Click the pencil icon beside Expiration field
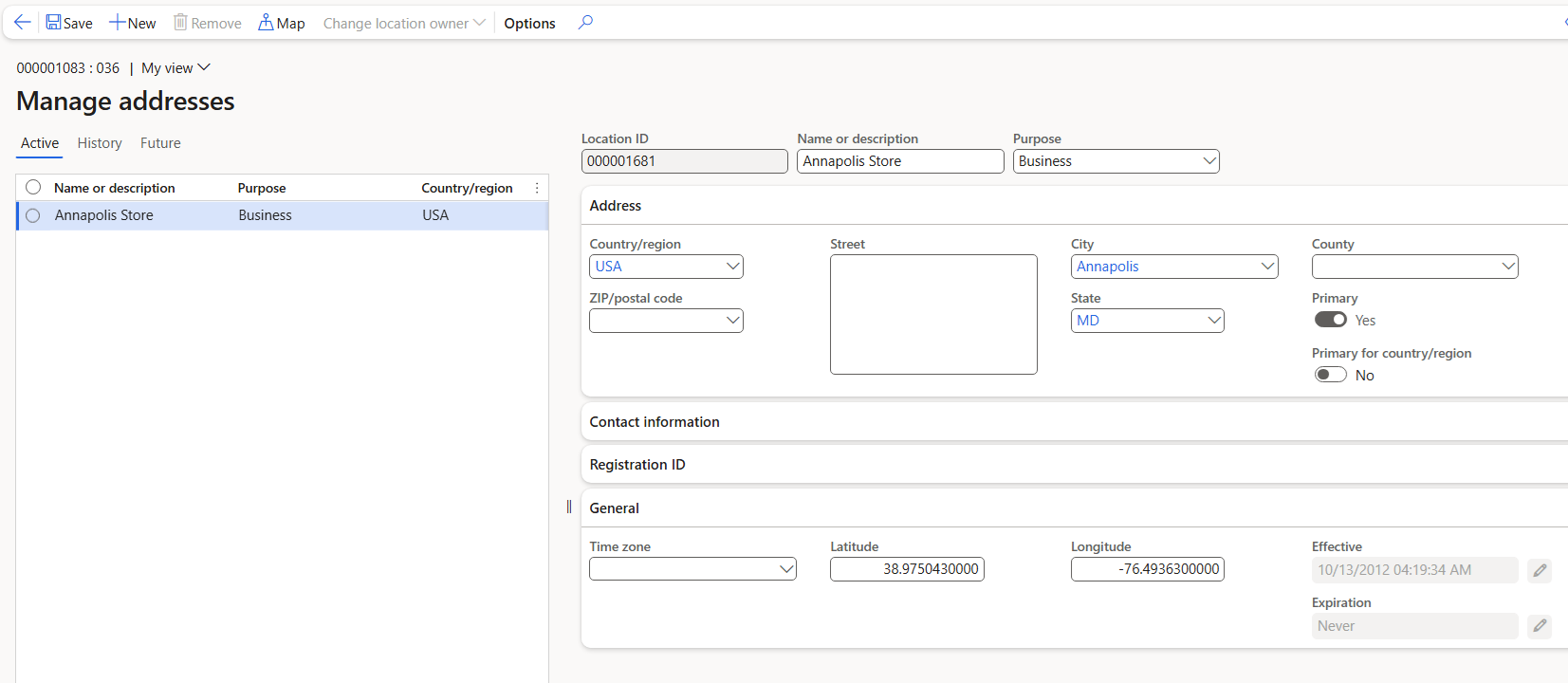Screen dimensions: 1568x683 pyautogui.click(x=1540, y=626)
